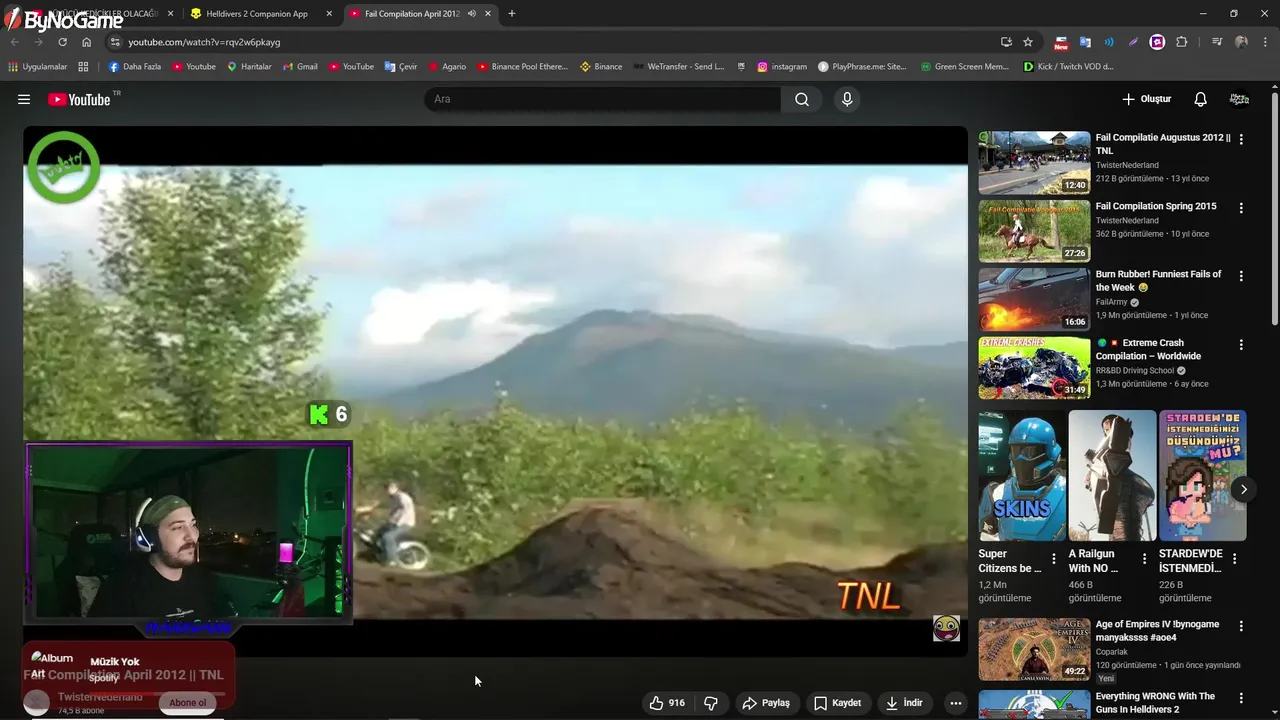This screenshot has width=1280, height=720.
Task: Open the browser profile avatar menu
Action: [1241, 42]
